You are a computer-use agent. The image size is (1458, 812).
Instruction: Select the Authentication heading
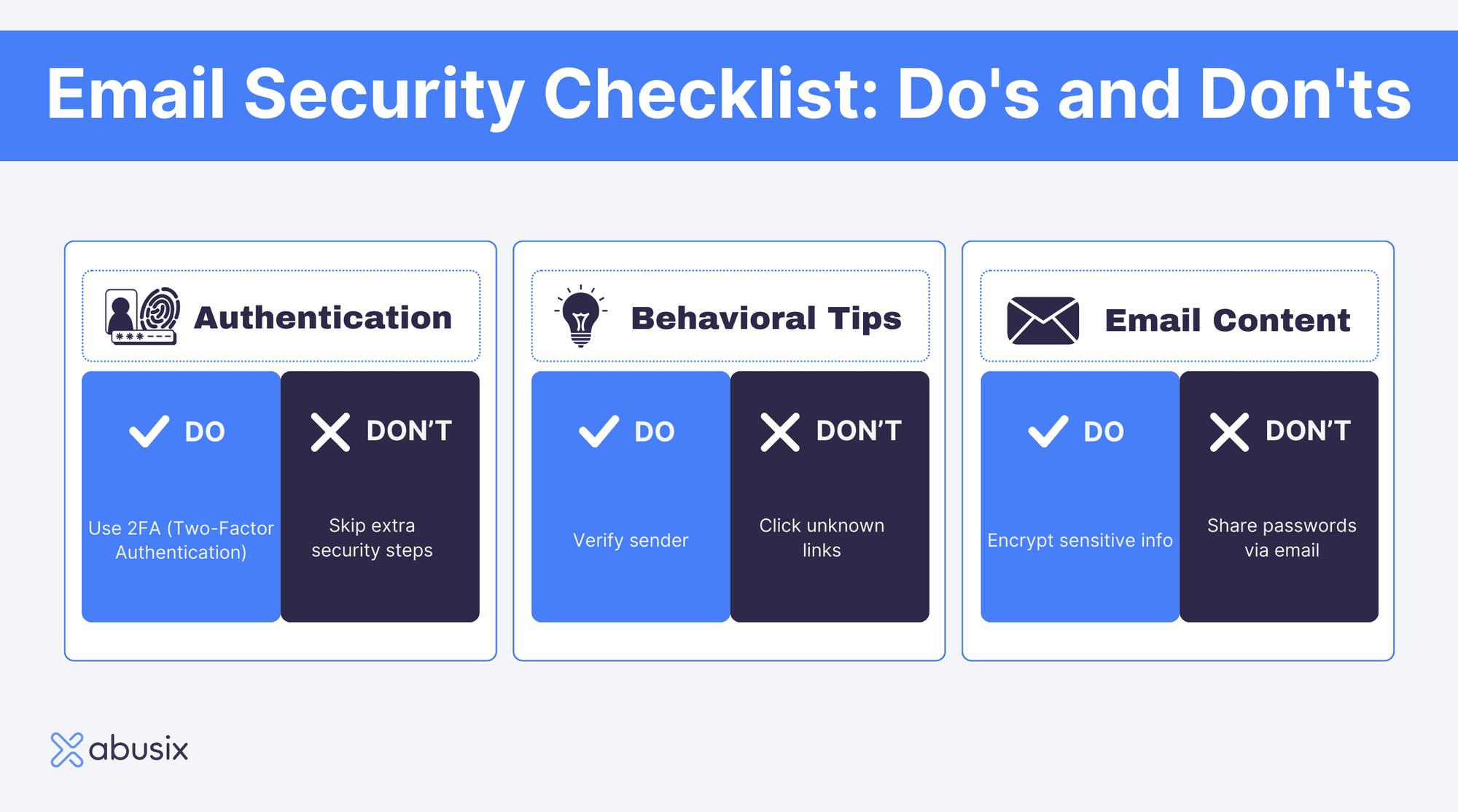[323, 318]
